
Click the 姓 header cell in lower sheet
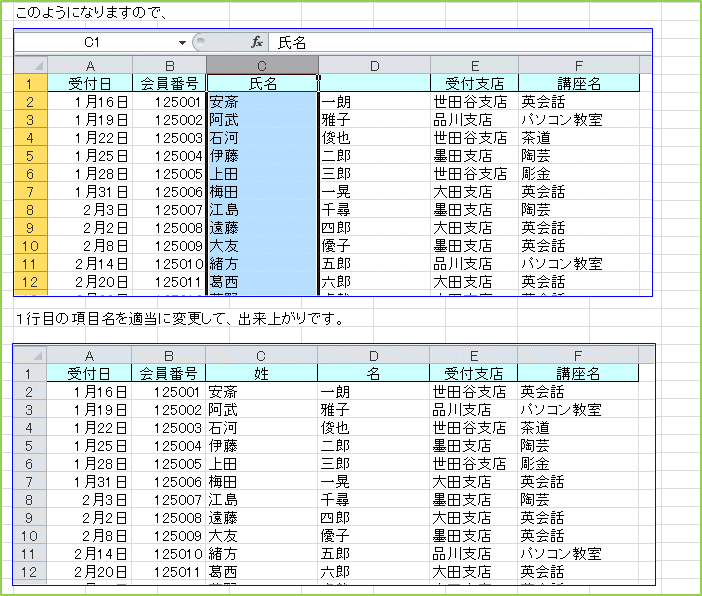pyautogui.click(x=261, y=373)
